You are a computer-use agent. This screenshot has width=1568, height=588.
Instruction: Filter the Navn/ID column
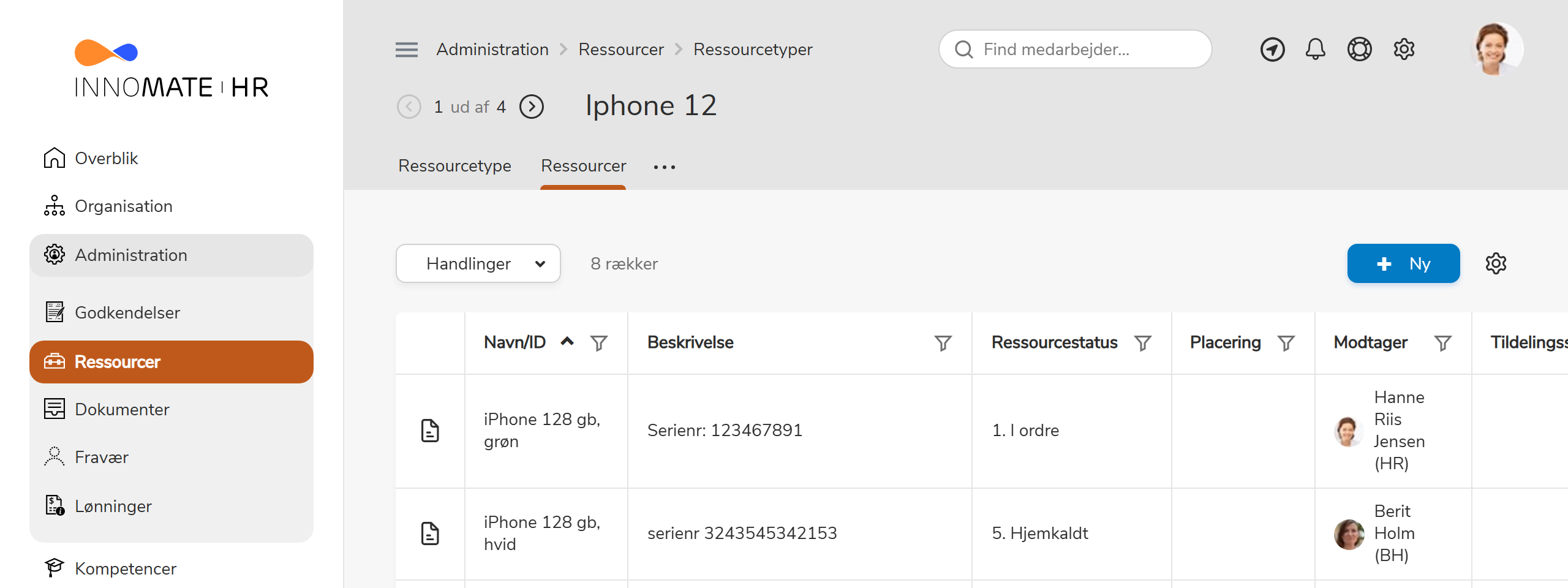pyautogui.click(x=598, y=343)
